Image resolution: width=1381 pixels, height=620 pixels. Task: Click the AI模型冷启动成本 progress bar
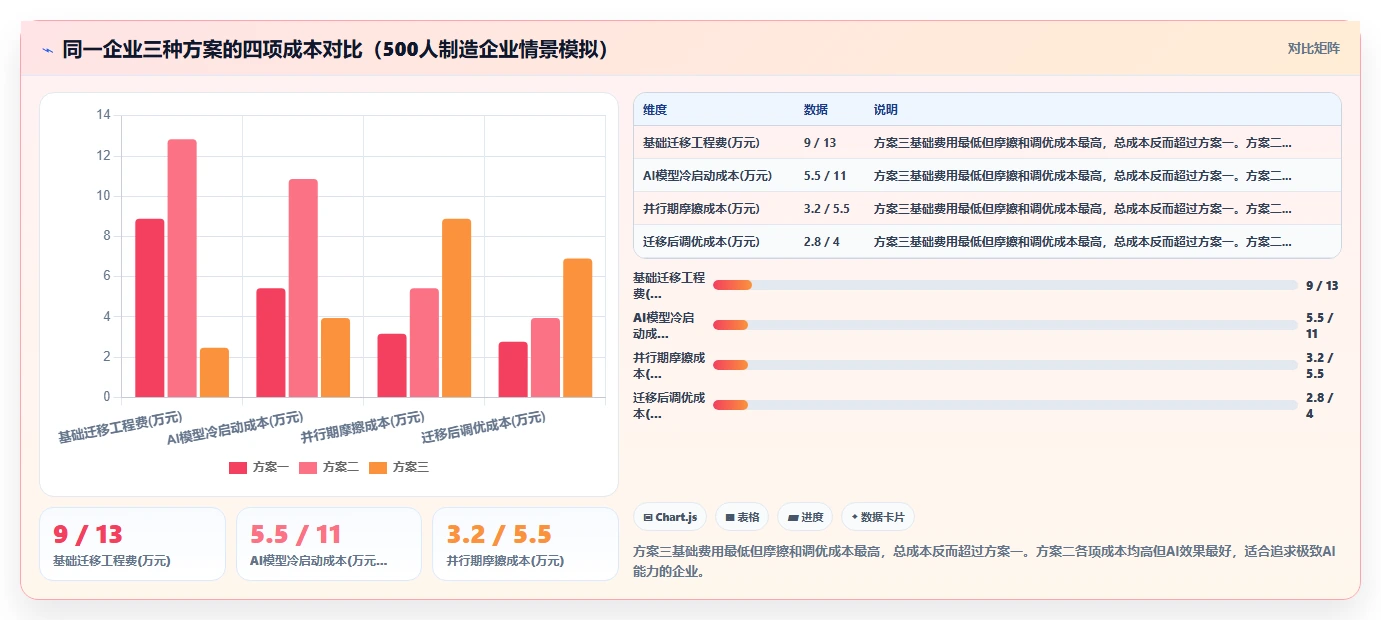click(1005, 325)
